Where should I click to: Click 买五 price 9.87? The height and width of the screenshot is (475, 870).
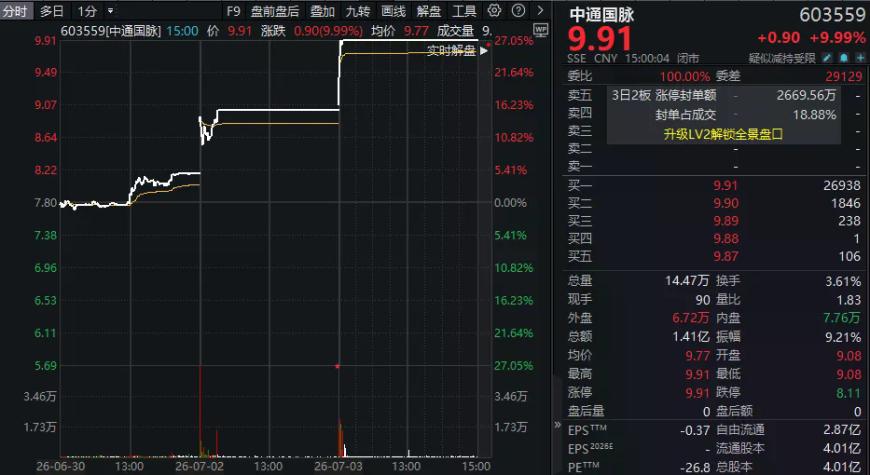pos(726,256)
